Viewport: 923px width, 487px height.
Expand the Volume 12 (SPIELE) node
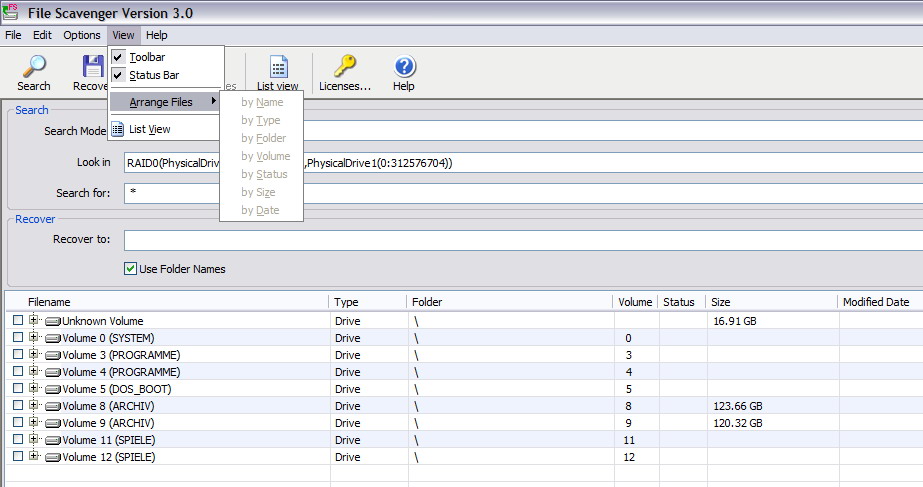coord(34,456)
